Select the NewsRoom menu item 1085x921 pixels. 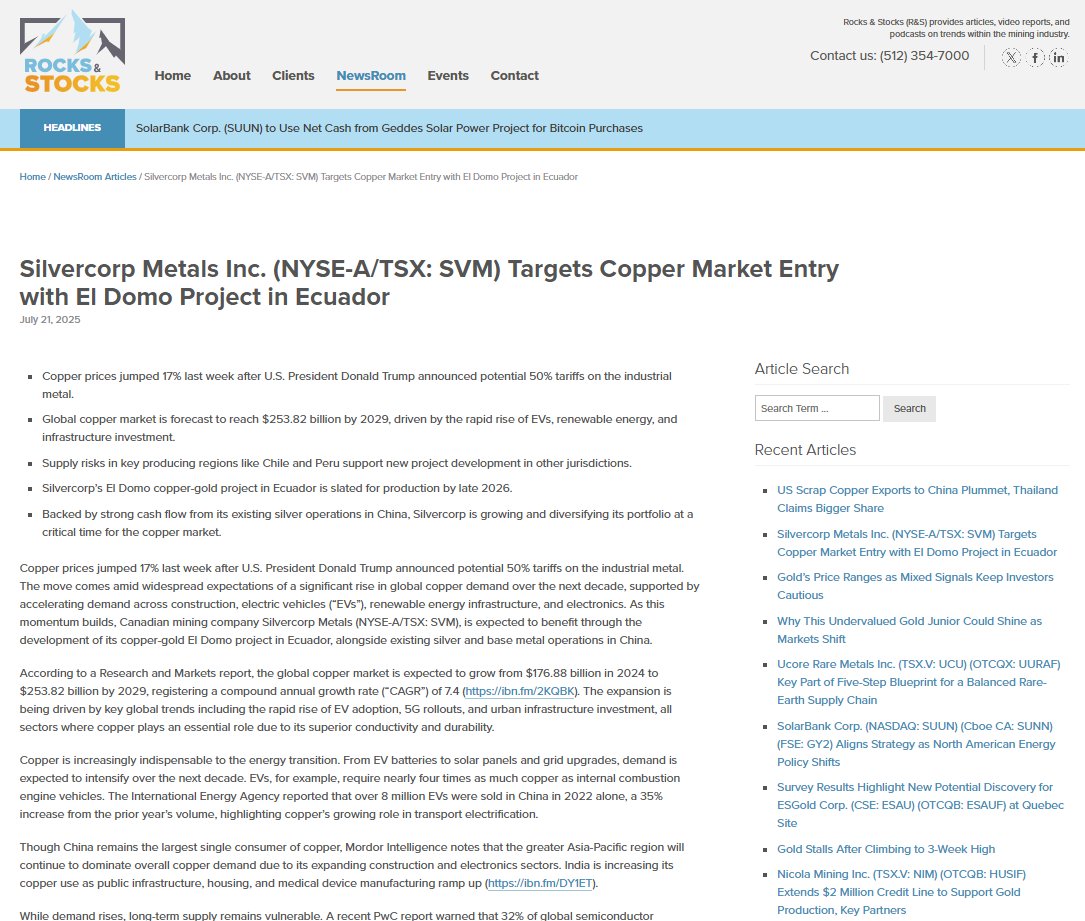click(371, 75)
